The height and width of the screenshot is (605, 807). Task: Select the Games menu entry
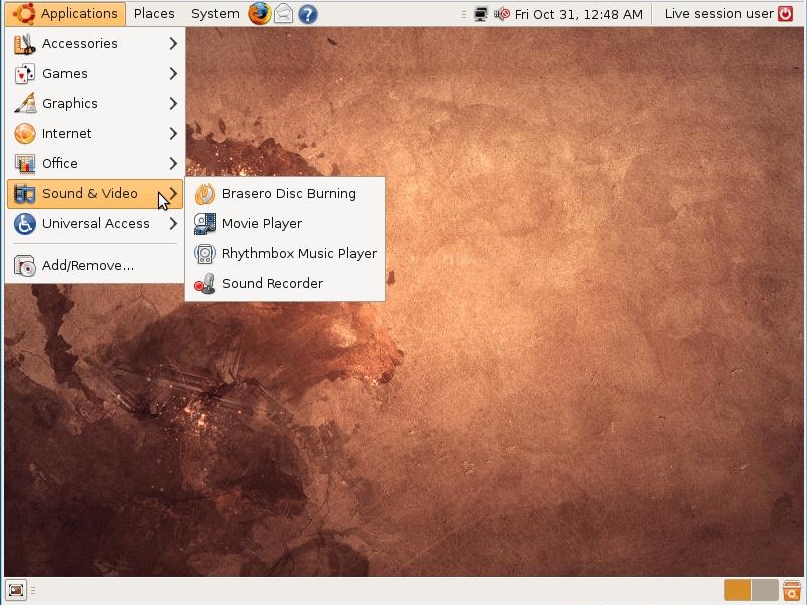tap(95, 74)
